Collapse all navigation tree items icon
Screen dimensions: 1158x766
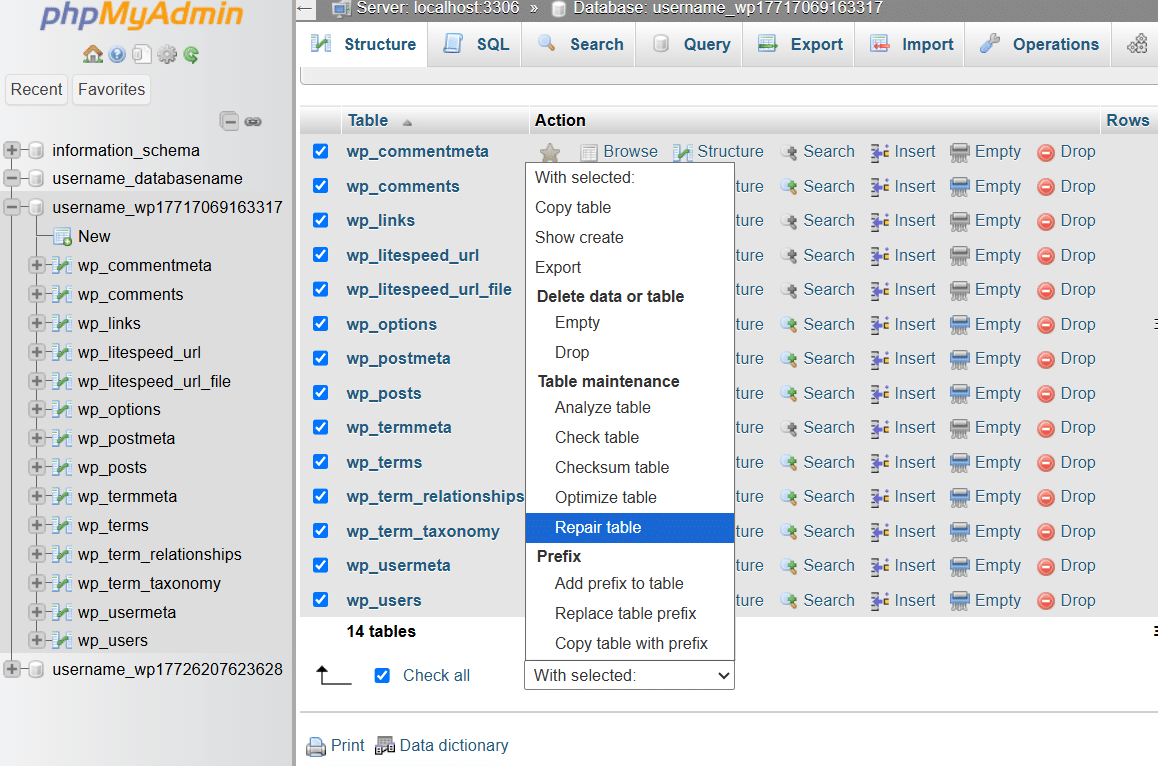[x=230, y=121]
